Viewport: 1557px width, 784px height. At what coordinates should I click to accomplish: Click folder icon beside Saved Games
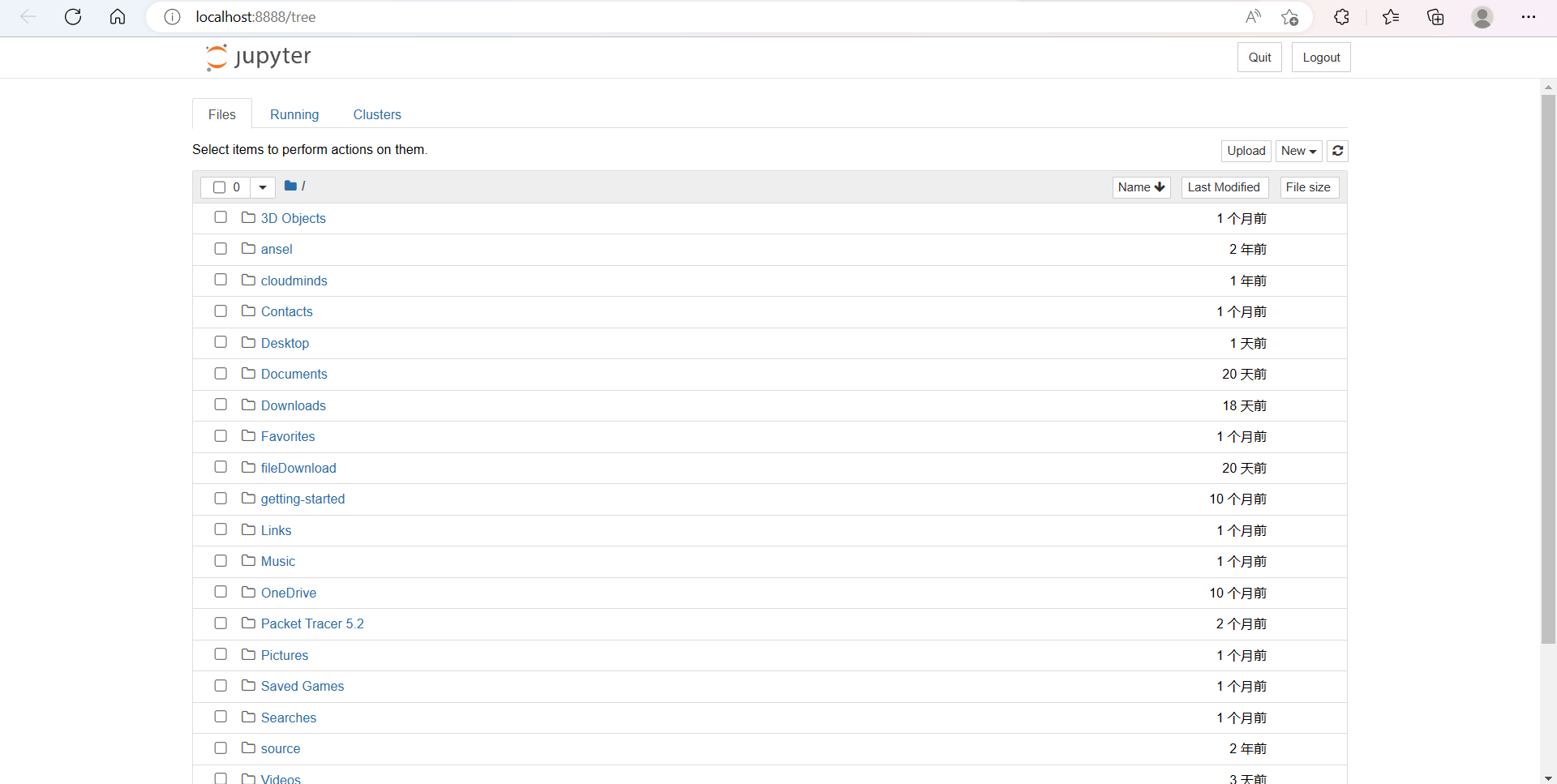click(x=248, y=685)
